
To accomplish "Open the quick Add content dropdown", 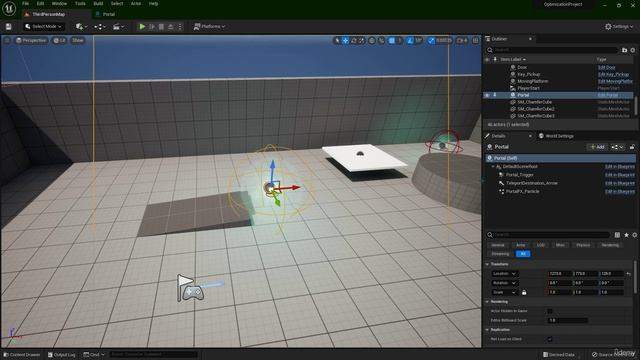I will click(x=81, y=27).
